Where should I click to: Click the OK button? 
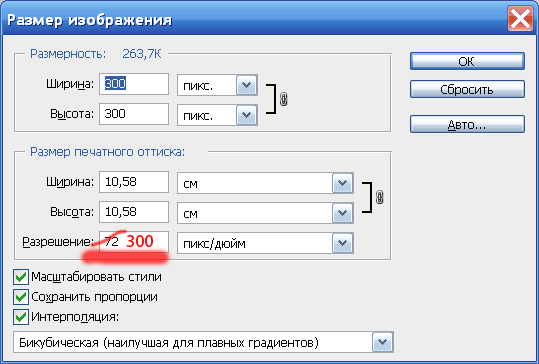467,61
